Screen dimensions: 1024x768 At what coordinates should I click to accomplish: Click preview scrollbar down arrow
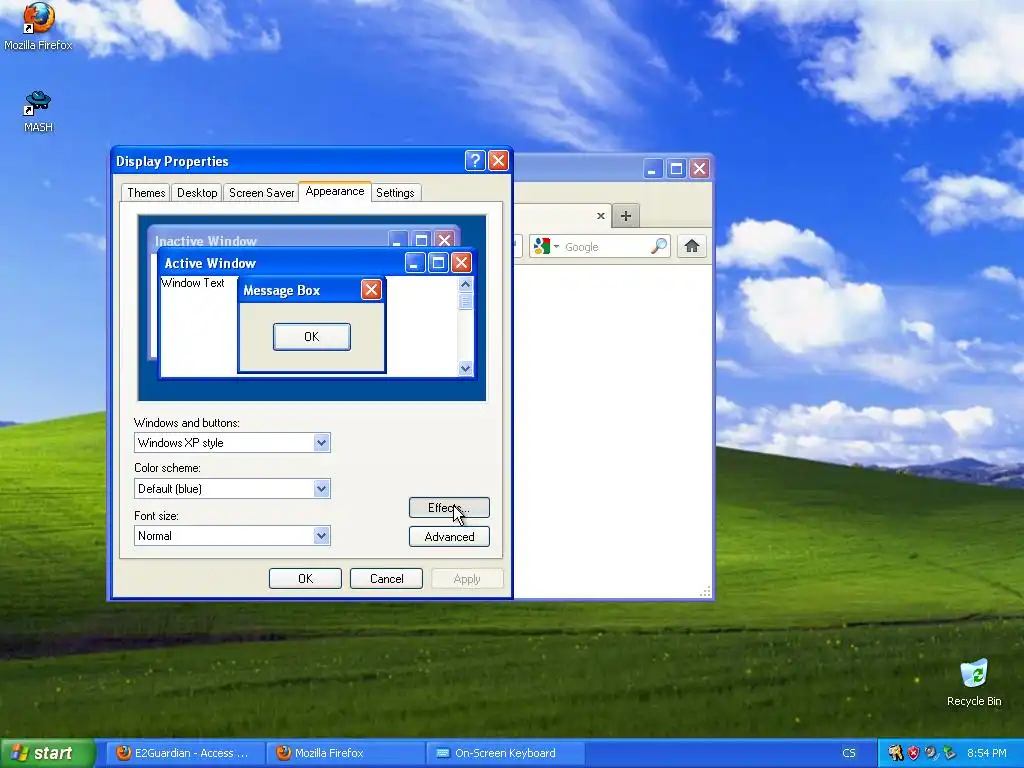tap(465, 368)
